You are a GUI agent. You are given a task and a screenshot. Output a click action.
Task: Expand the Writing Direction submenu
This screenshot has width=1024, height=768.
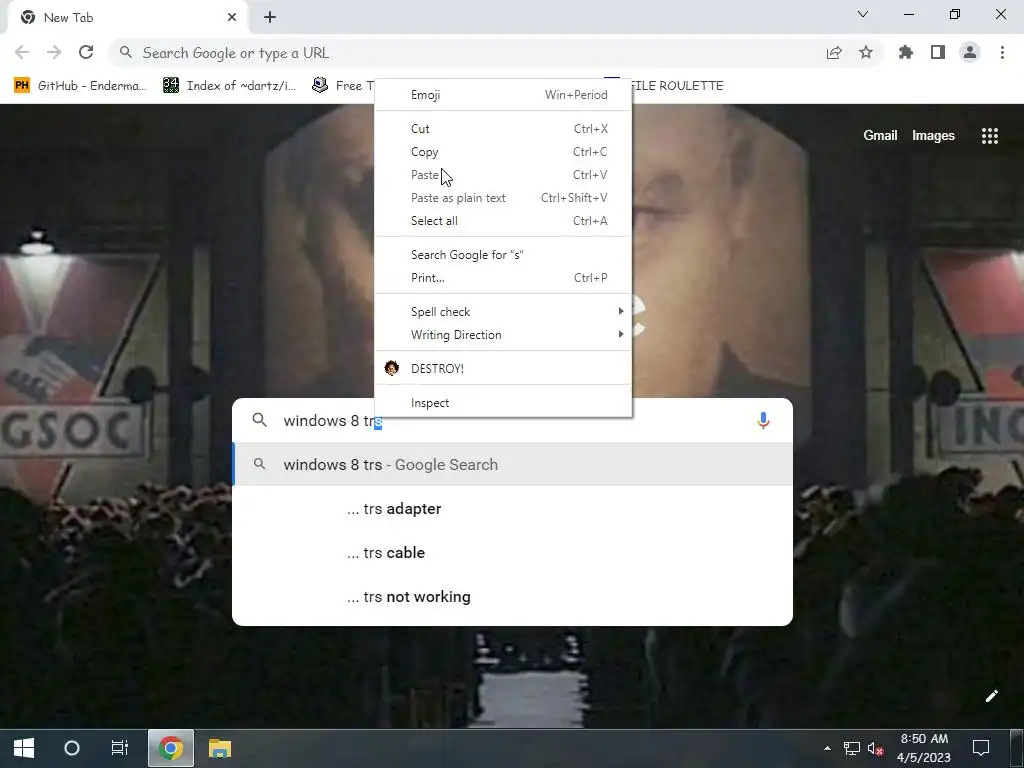[x=503, y=334]
